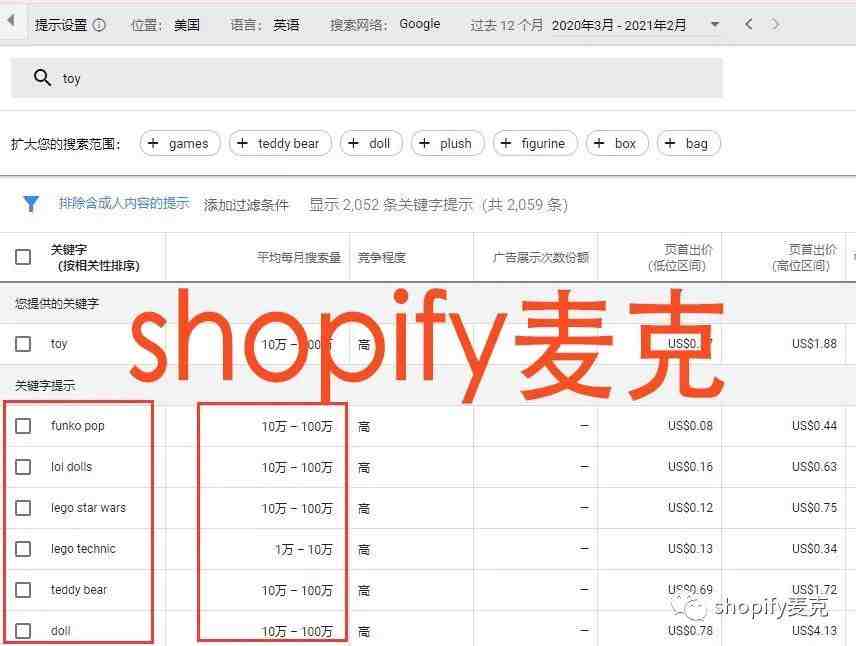Click the search volume 1万 – 10万 for lego technic

(x=304, y=549)
